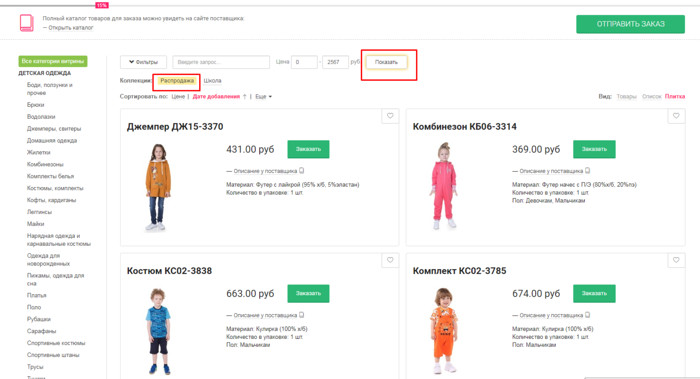Open product title Джемпер ДЖ15-3370
The height and width of the screenshot is (379, 700).
175,127
